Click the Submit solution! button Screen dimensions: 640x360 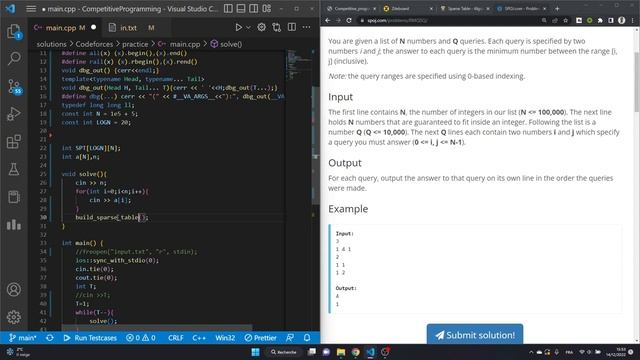(475, 335)
